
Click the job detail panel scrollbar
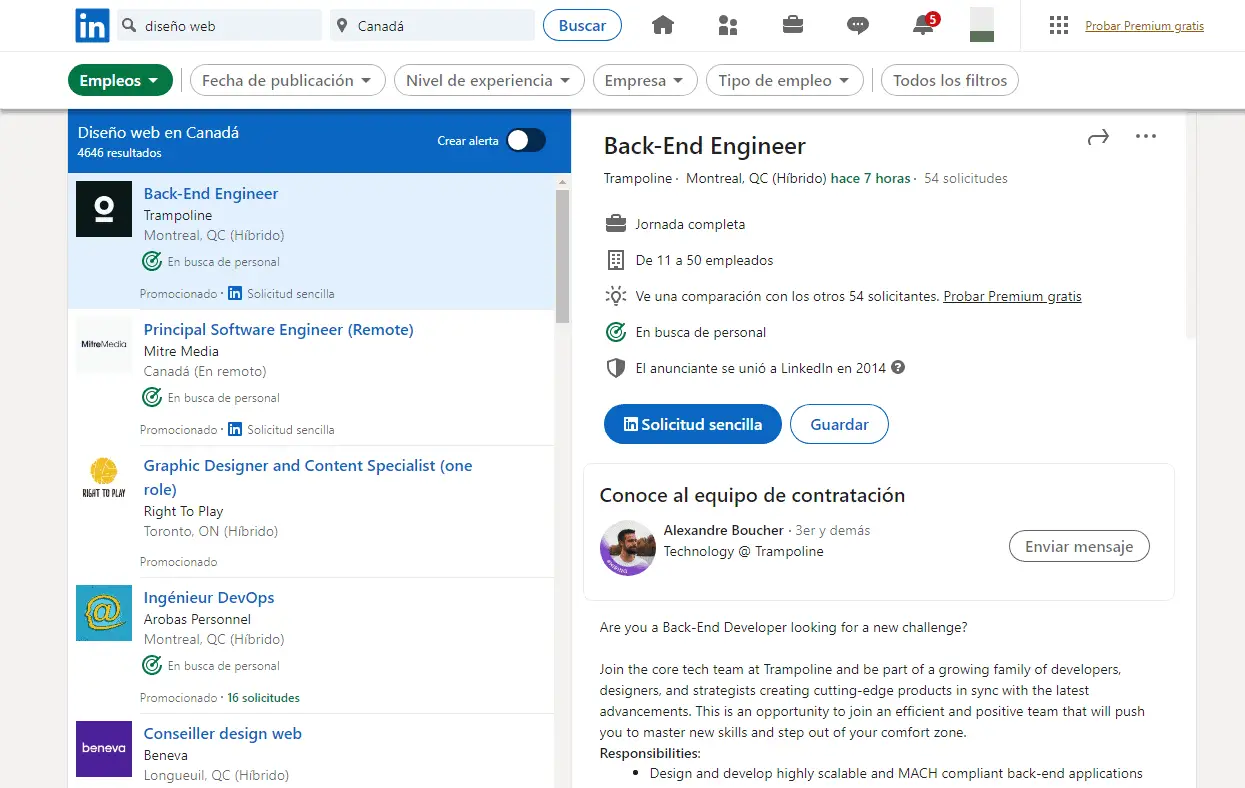click(x=1190, y=225)
